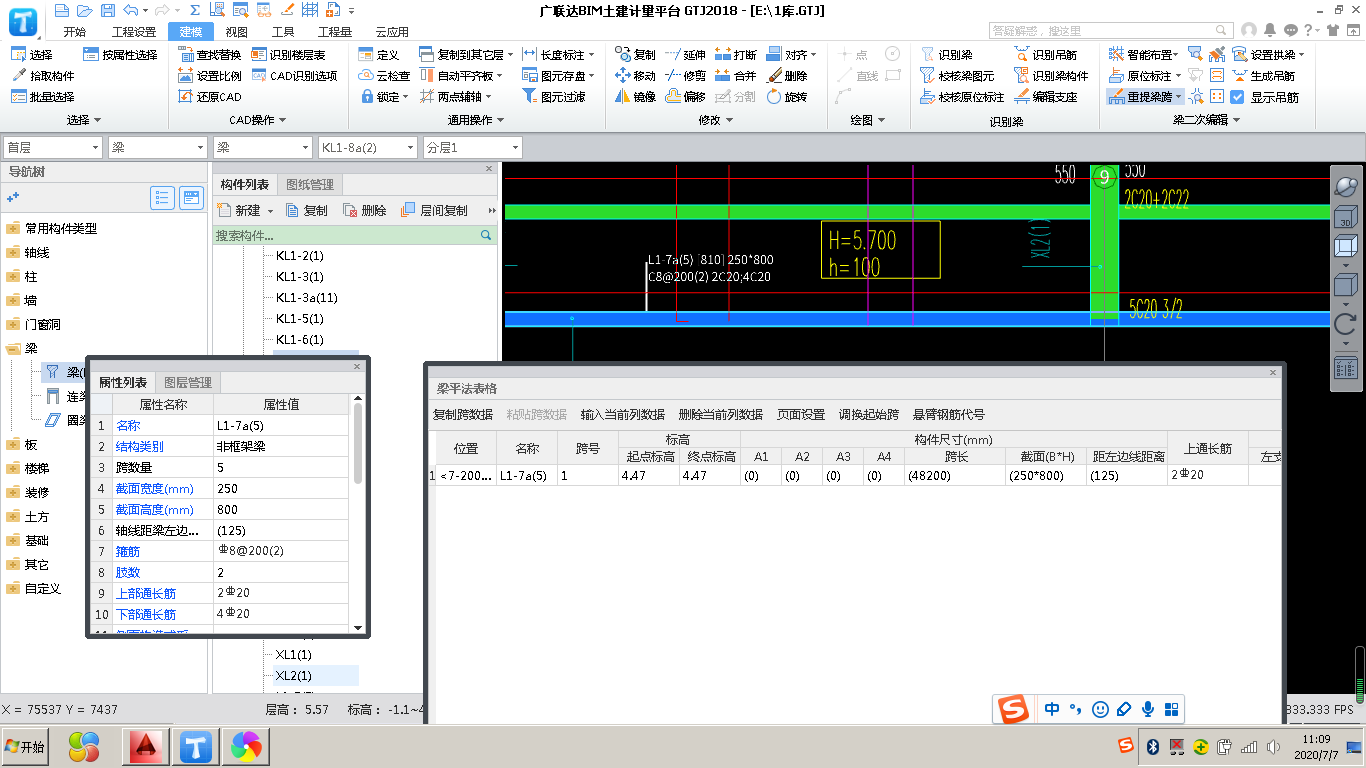Screen dimensions: 1366x768
Task: Click 删除当前列数据 button
Action: pyautogui.click(x=720, y=415)
